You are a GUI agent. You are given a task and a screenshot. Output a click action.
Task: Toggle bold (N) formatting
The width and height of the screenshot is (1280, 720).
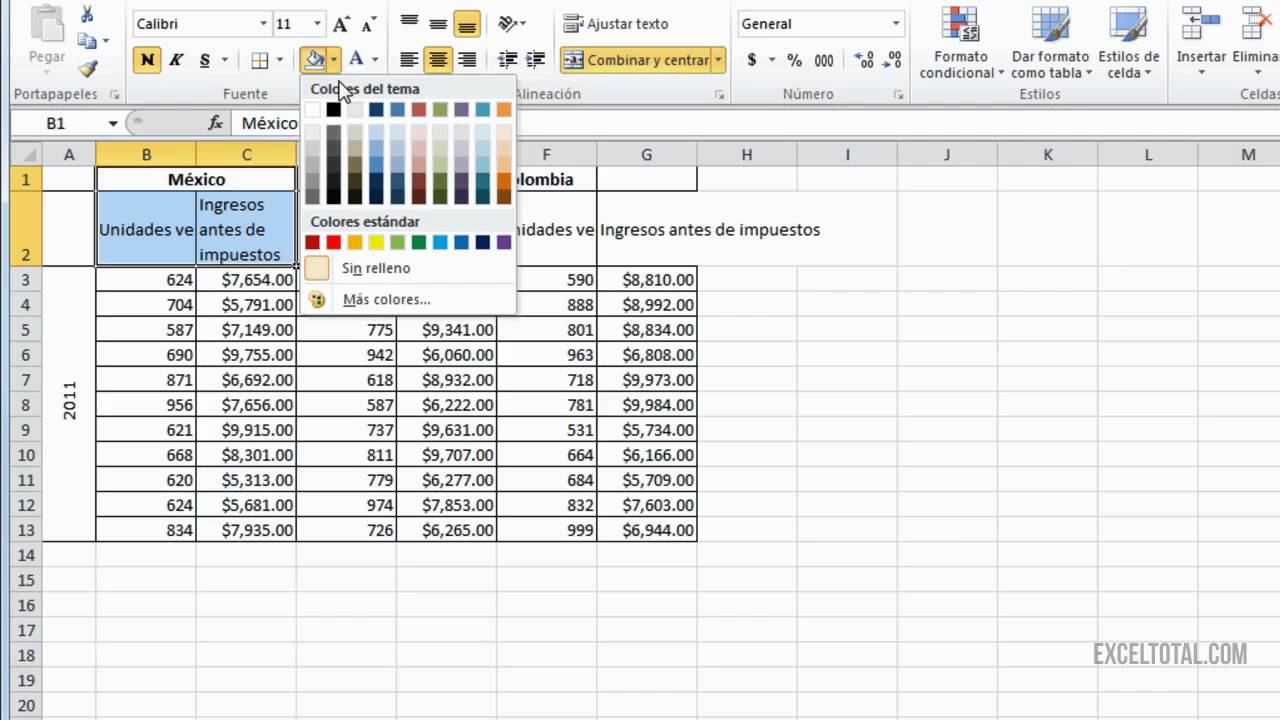click(147, 60)
